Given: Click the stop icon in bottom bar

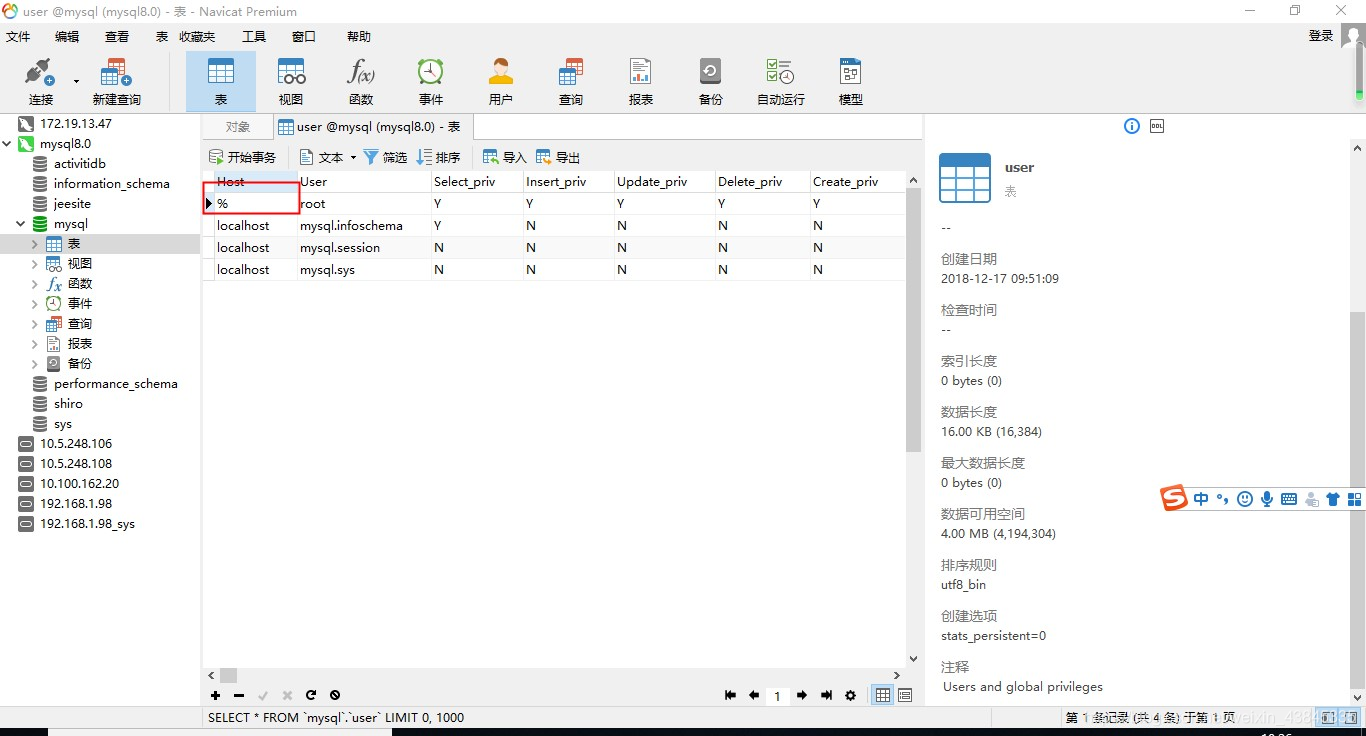Looking at the screenshot, I should (x=335, y=695).
